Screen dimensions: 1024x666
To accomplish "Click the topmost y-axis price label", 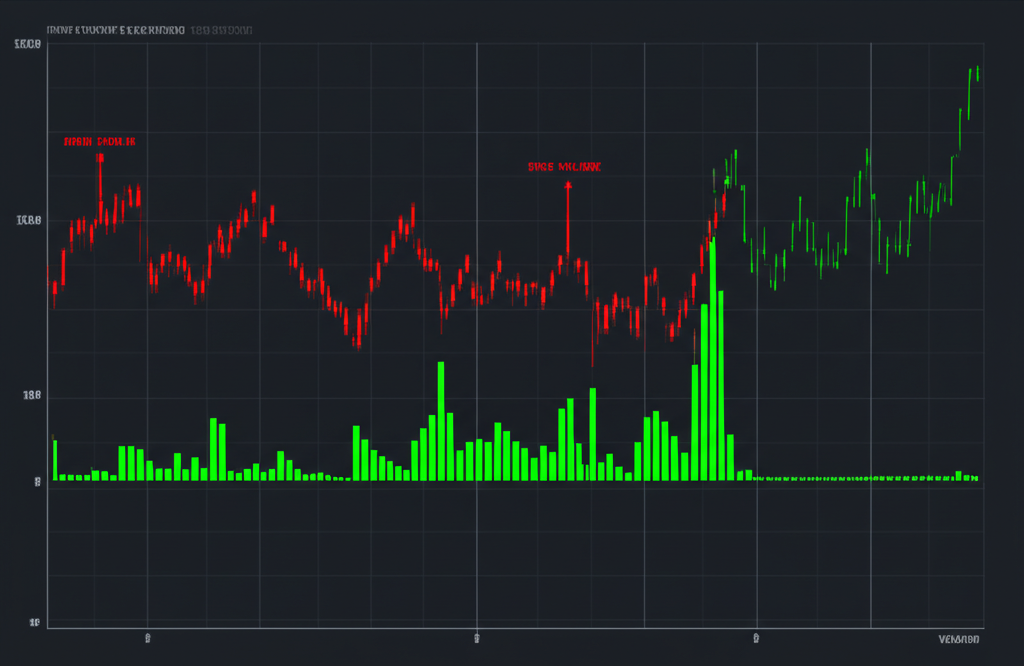I will (29, 45).
